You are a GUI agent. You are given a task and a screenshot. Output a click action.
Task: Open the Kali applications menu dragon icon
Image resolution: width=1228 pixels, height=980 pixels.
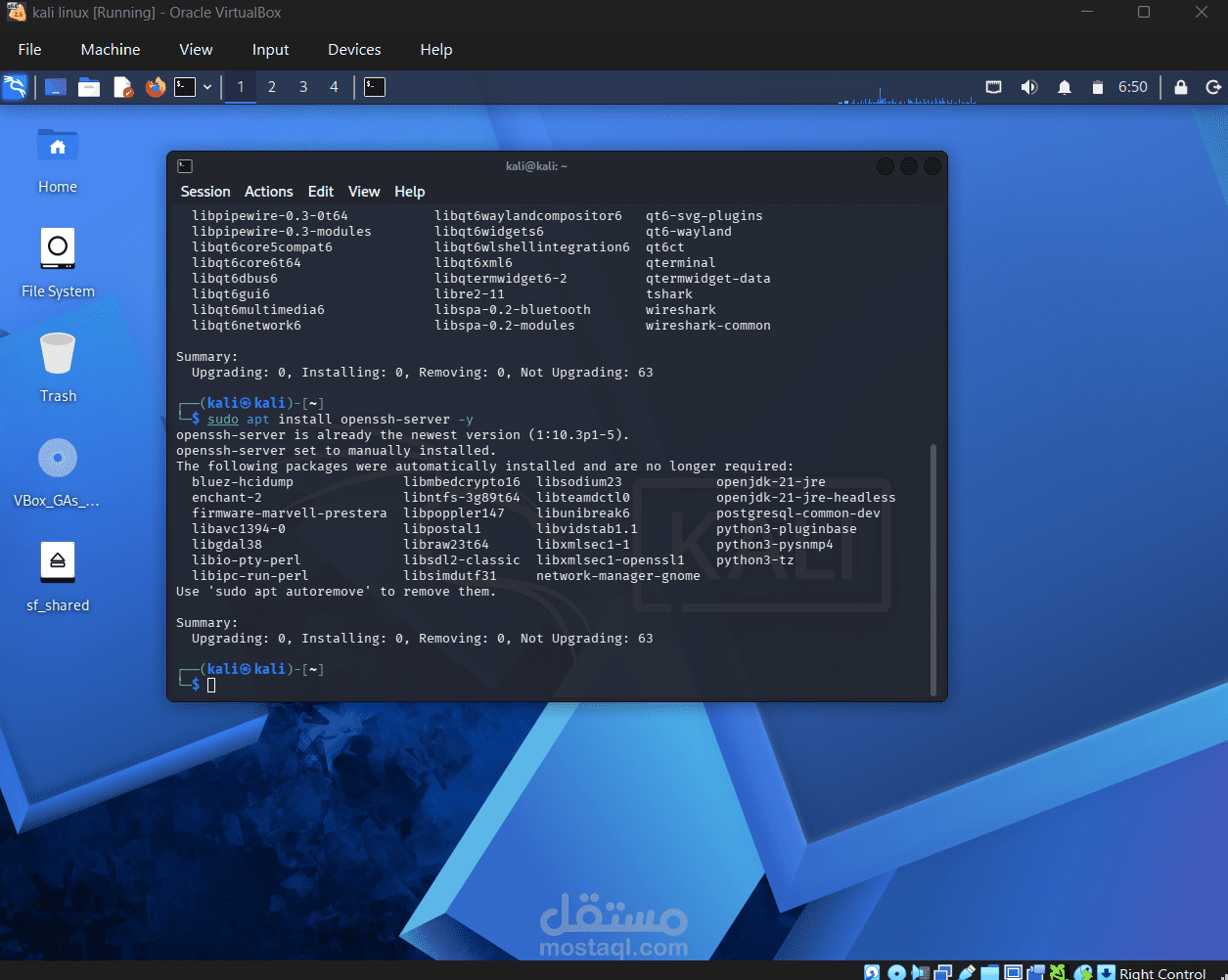click(15, 87)
